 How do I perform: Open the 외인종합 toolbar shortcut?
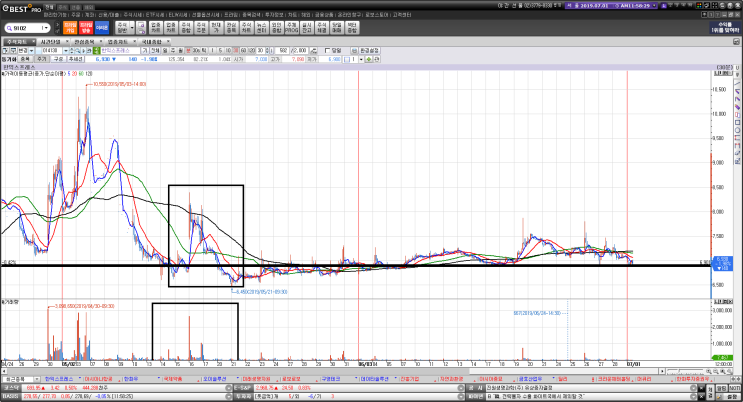click(x=277, y=27)
